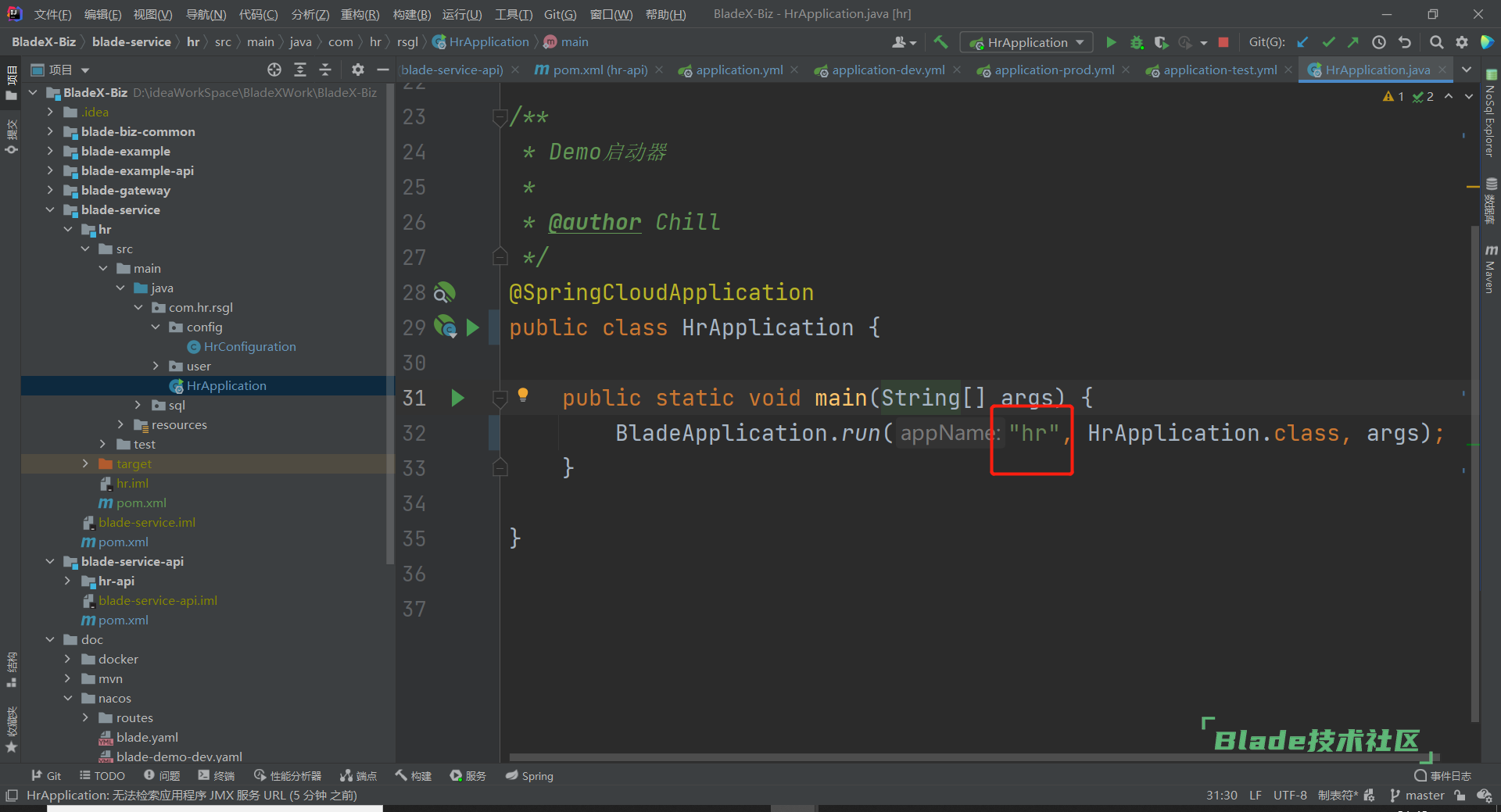Start debugging with the bug icon

click(x=1137, y=42)
